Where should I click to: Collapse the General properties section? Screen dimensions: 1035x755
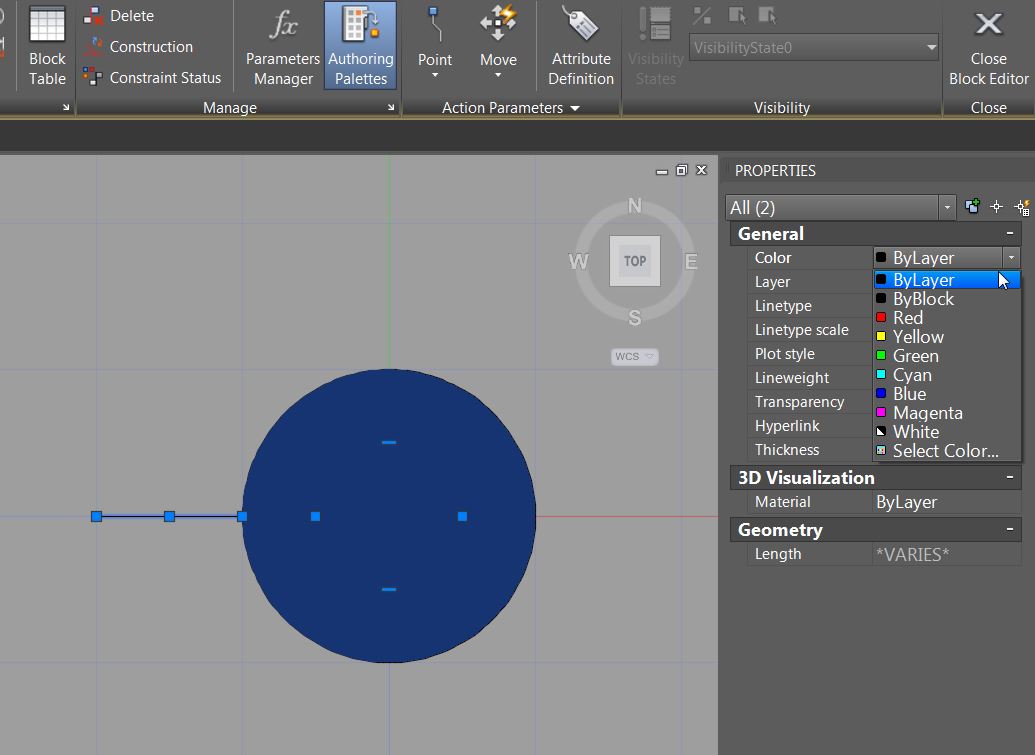[1010, 234]
